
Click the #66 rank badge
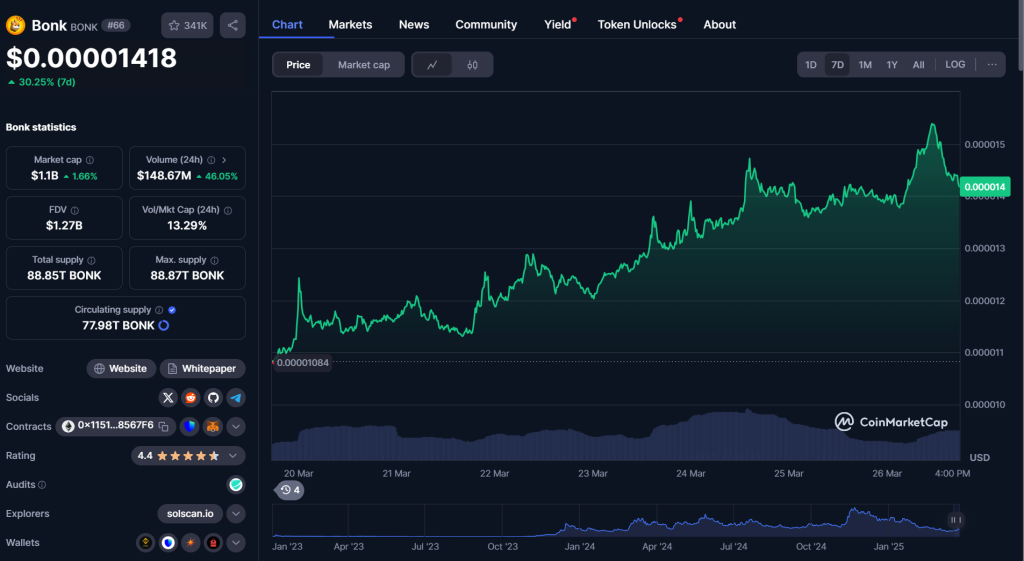tap(116, 25)
